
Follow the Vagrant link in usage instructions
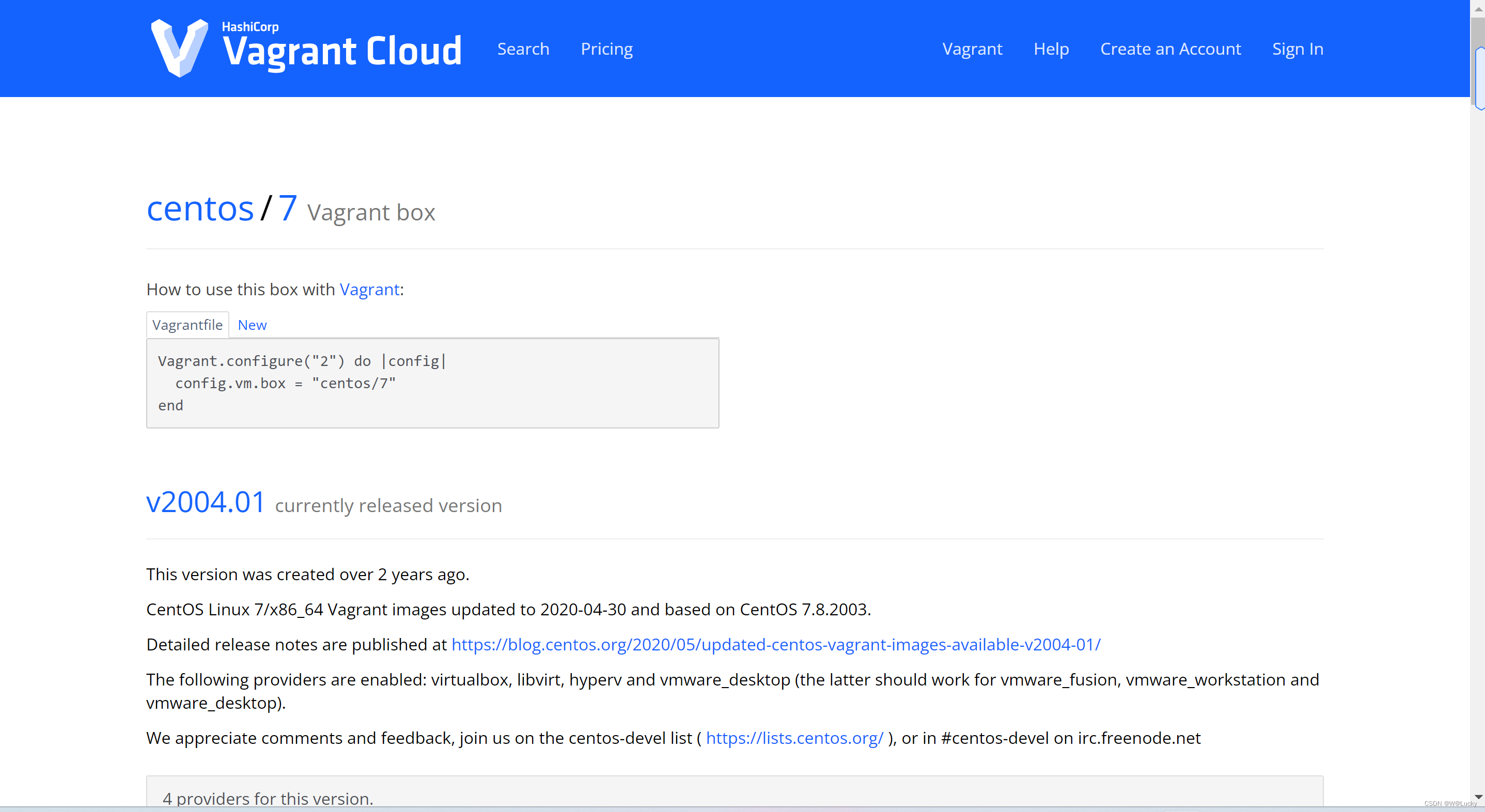tap(369, 289)
